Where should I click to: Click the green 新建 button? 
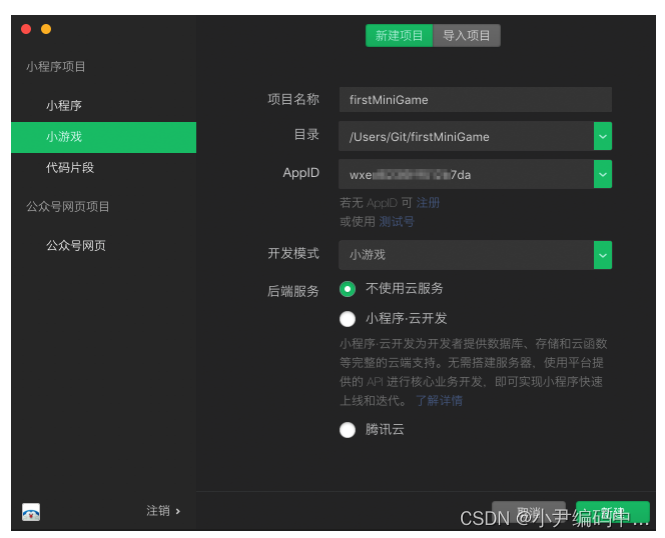(613, 512)
